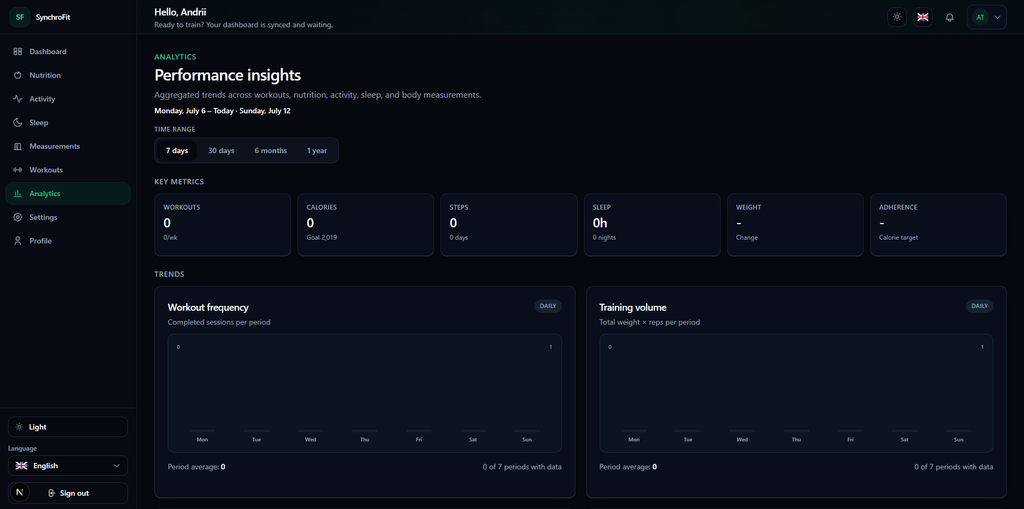Click the Workouts dumbbell icon in sidebar
Image resolution: width=1024 pixels, height=509 pixels.
point(18,170)
